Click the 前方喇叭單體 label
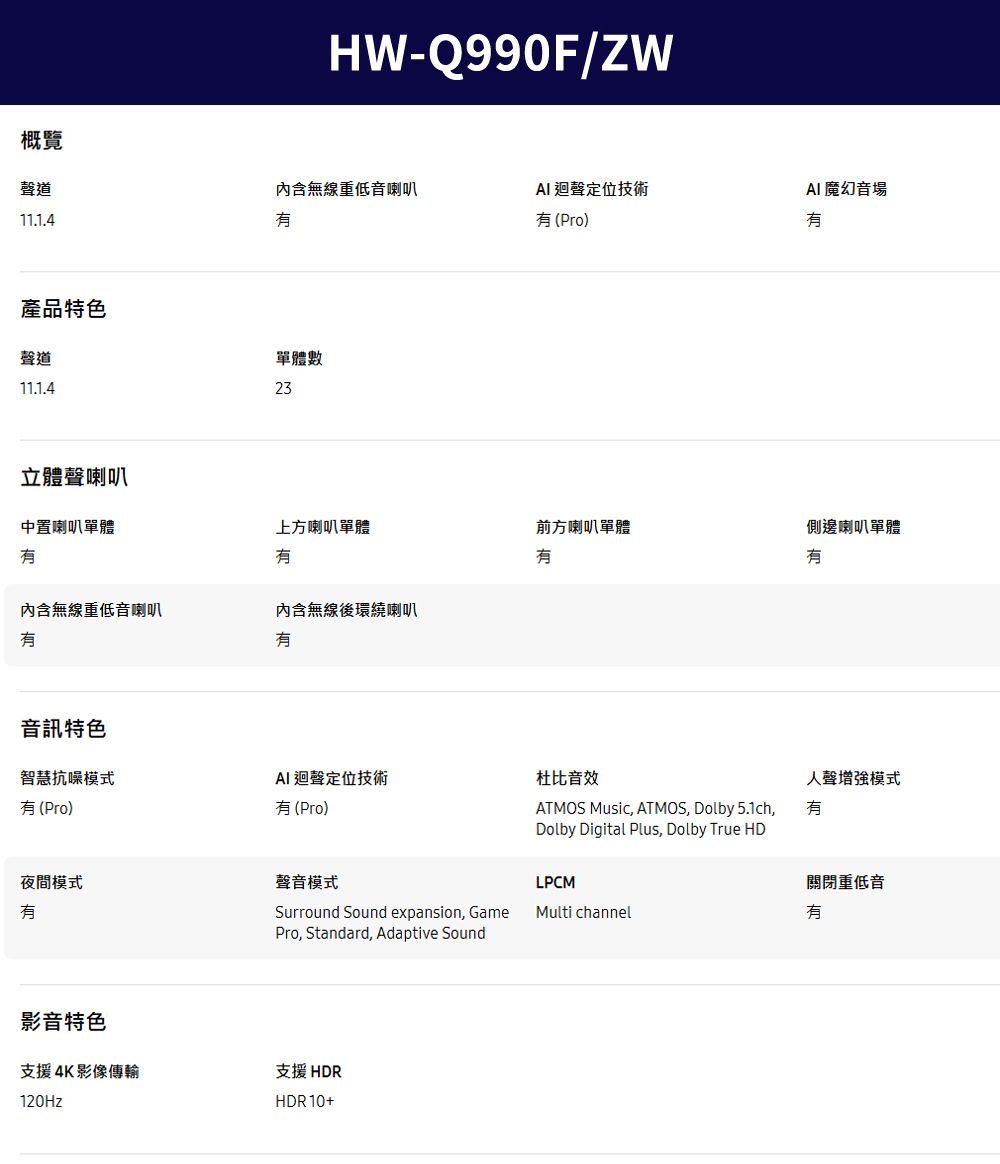This screenshot has height=1164, width=1000. click(x=583, y=527)
